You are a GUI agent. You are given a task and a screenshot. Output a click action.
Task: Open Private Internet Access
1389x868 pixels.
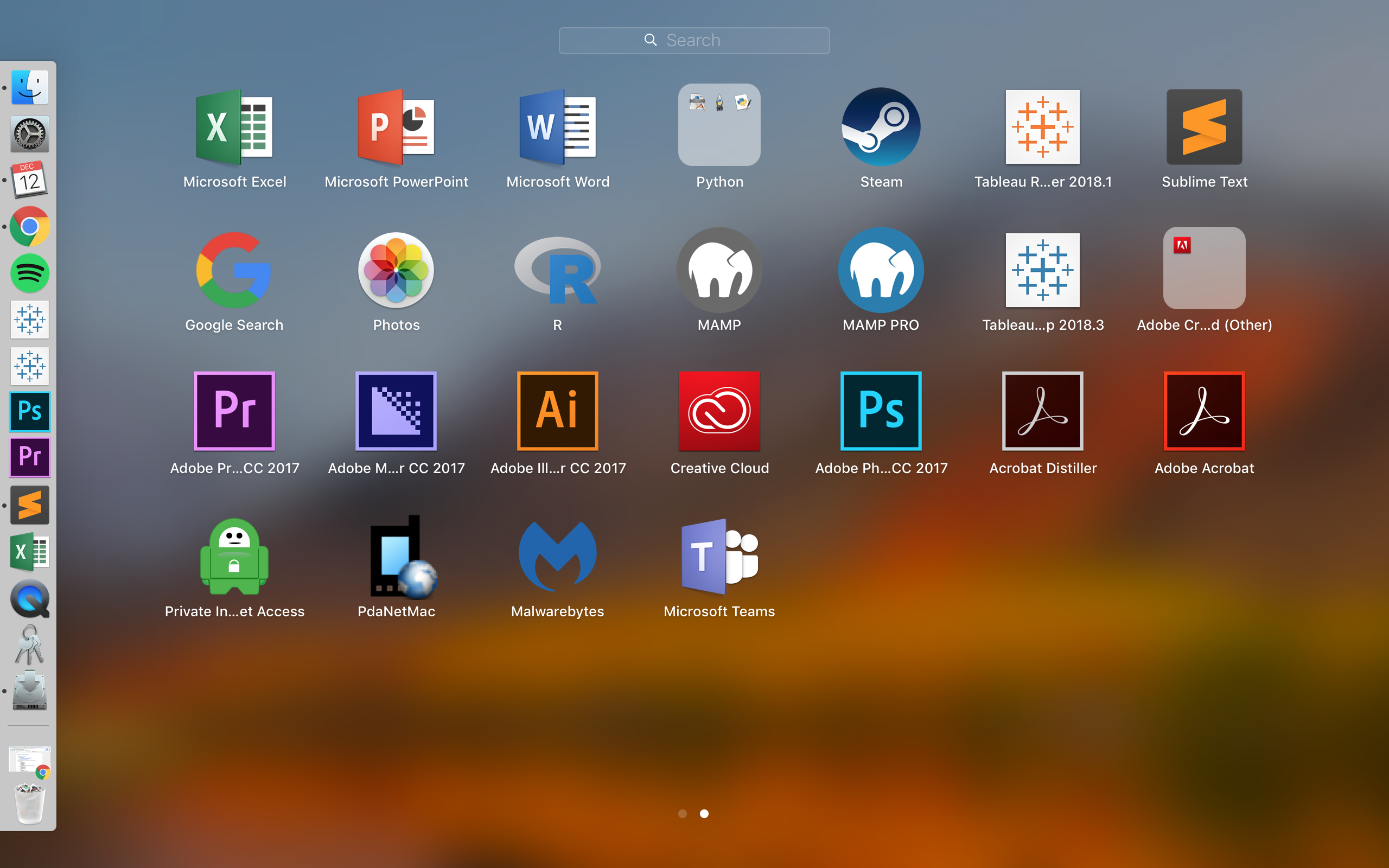tap(234, 556)
